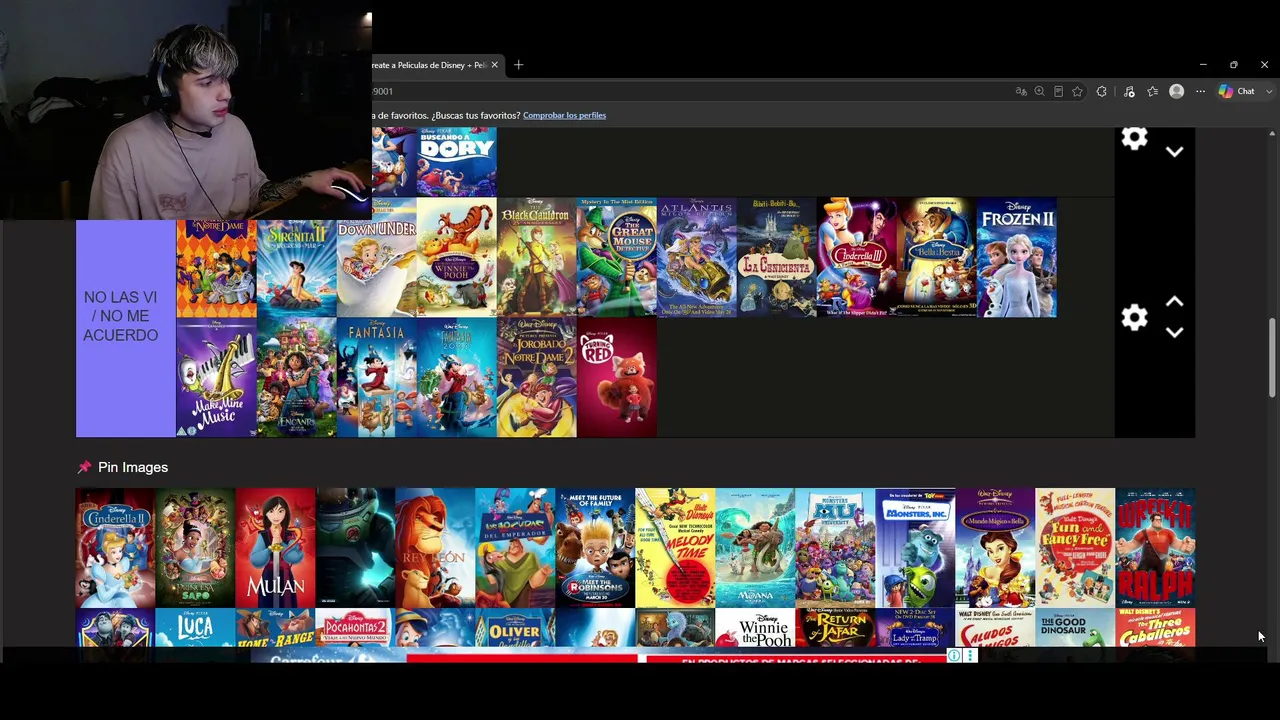Select the Fun and Fancy Free poster
Image resolution: width=1280 pixels, height=720 pixels.
pyautogui.click(x=1075, y=548)
